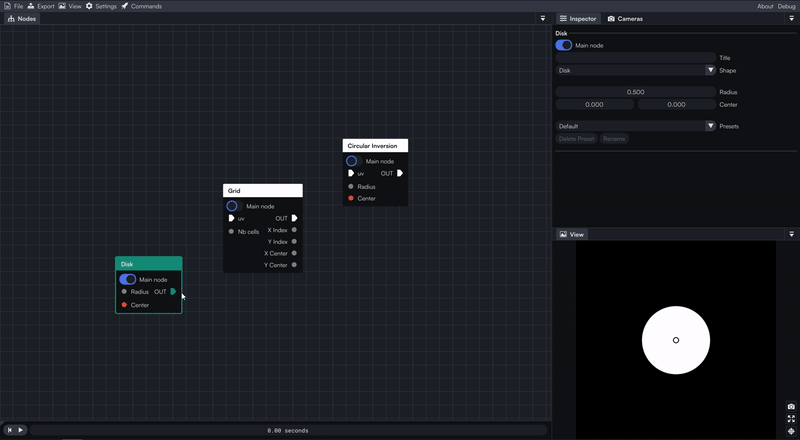The width and height of the screenshot is (800, 440).
Task: Click the Radius value 0.500 field
Action: tap(636, 92)
